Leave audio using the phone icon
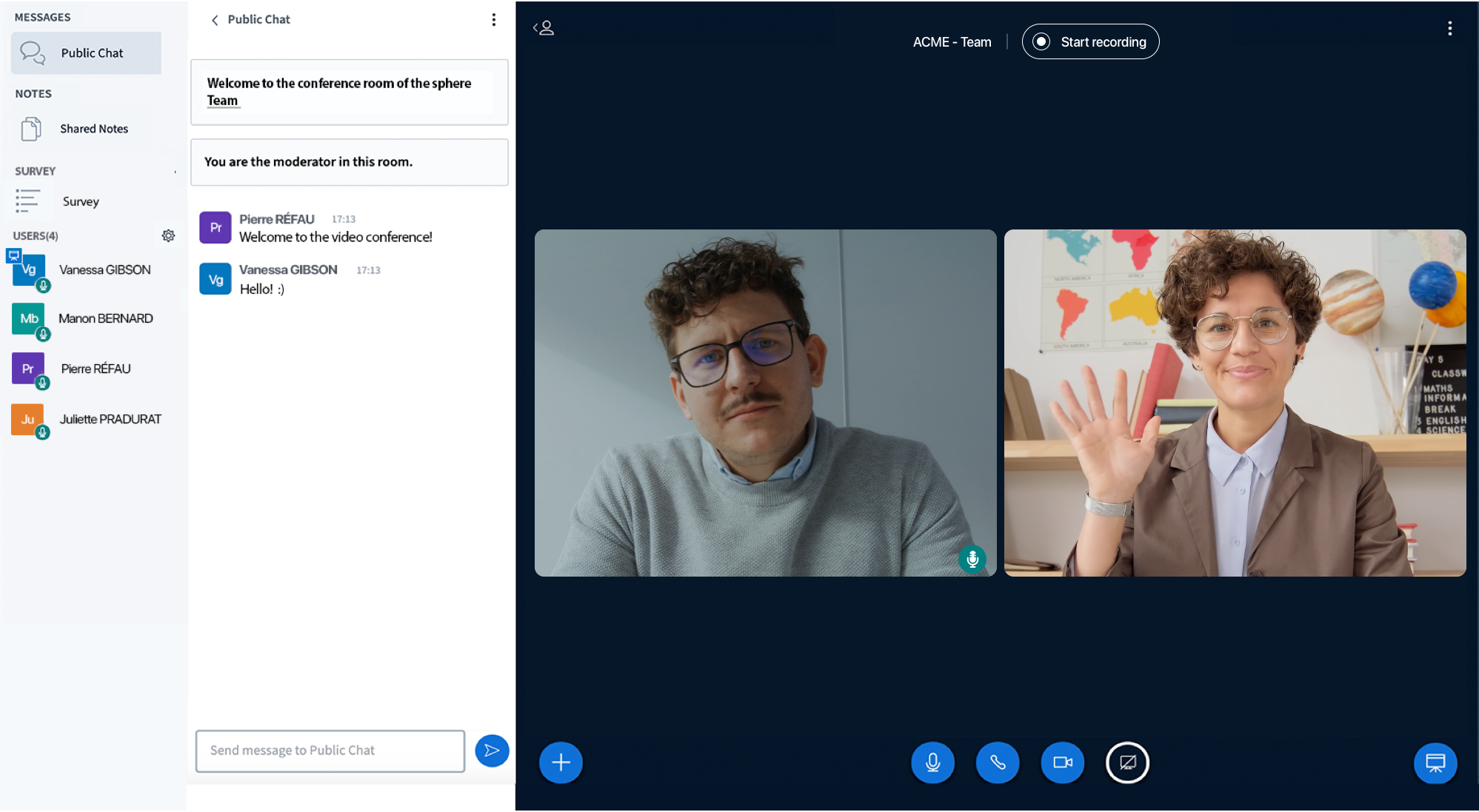Viewport: 1479px width, 812px height. (x=998, y=762)
